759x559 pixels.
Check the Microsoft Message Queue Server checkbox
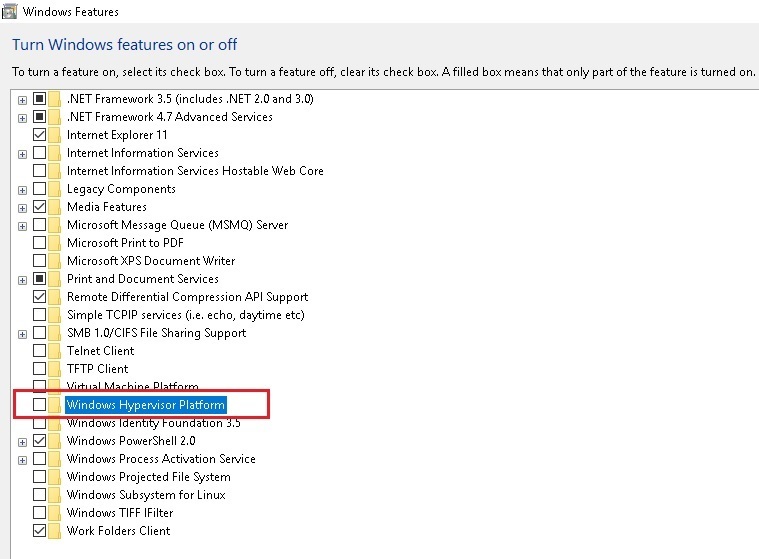40,225
